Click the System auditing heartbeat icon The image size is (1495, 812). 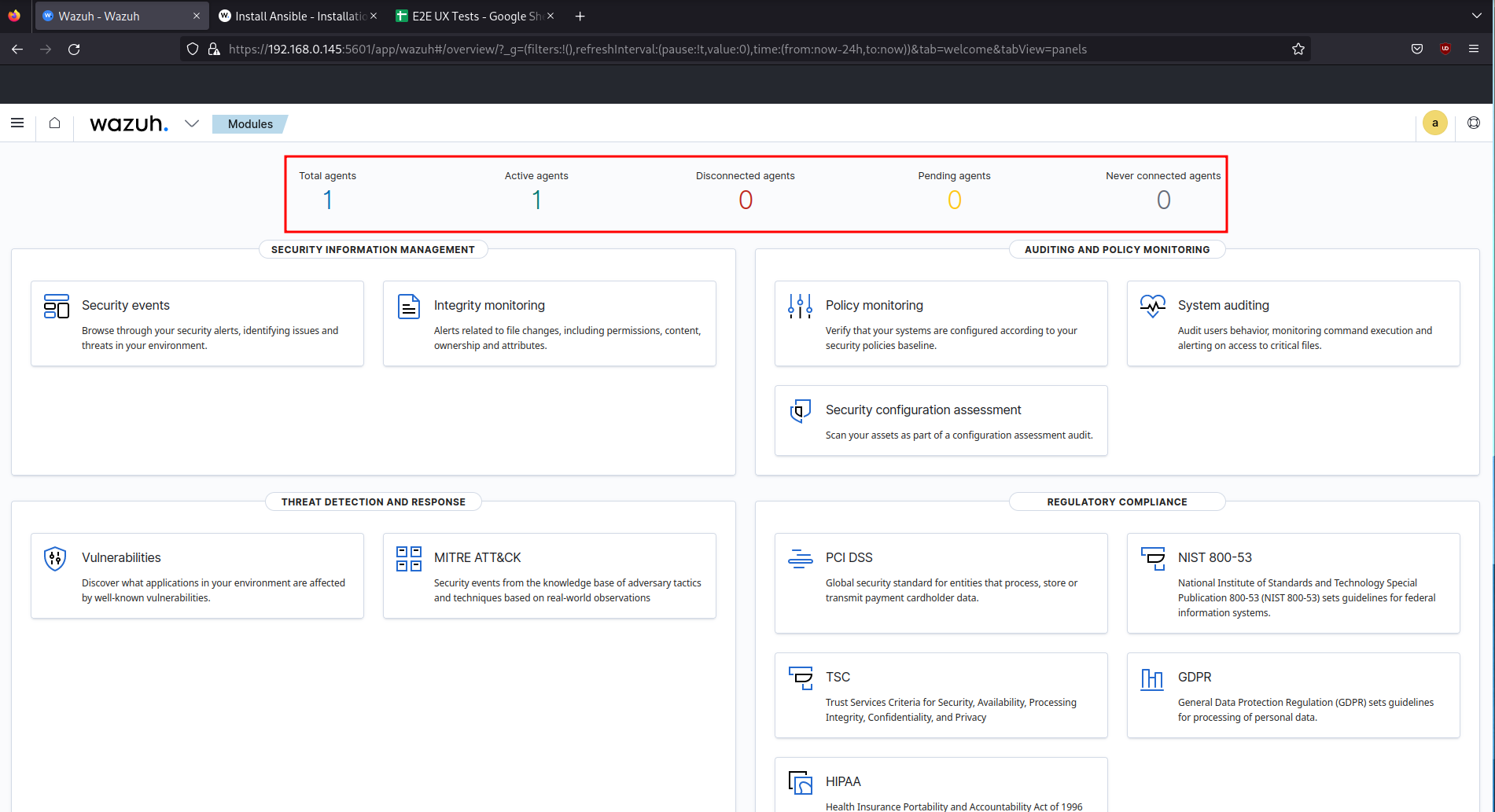click(x=1153, y=307)
